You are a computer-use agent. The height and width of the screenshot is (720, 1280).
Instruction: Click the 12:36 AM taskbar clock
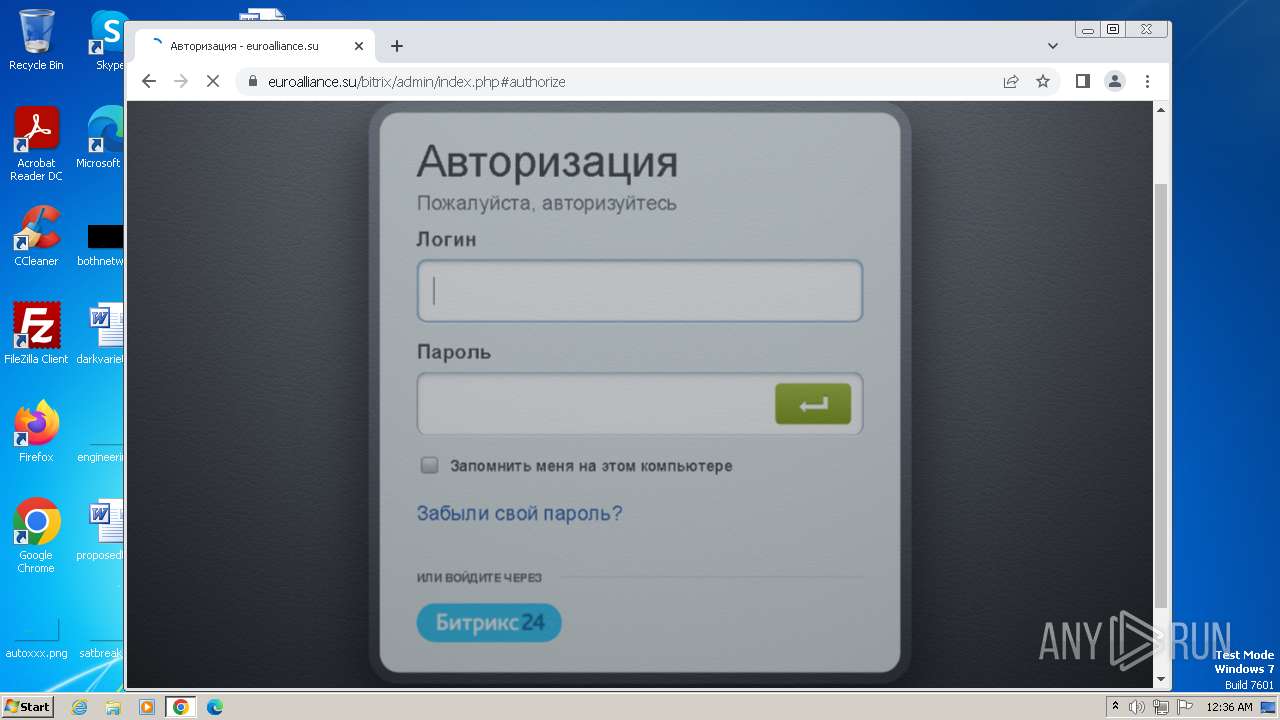(1229, 707)
